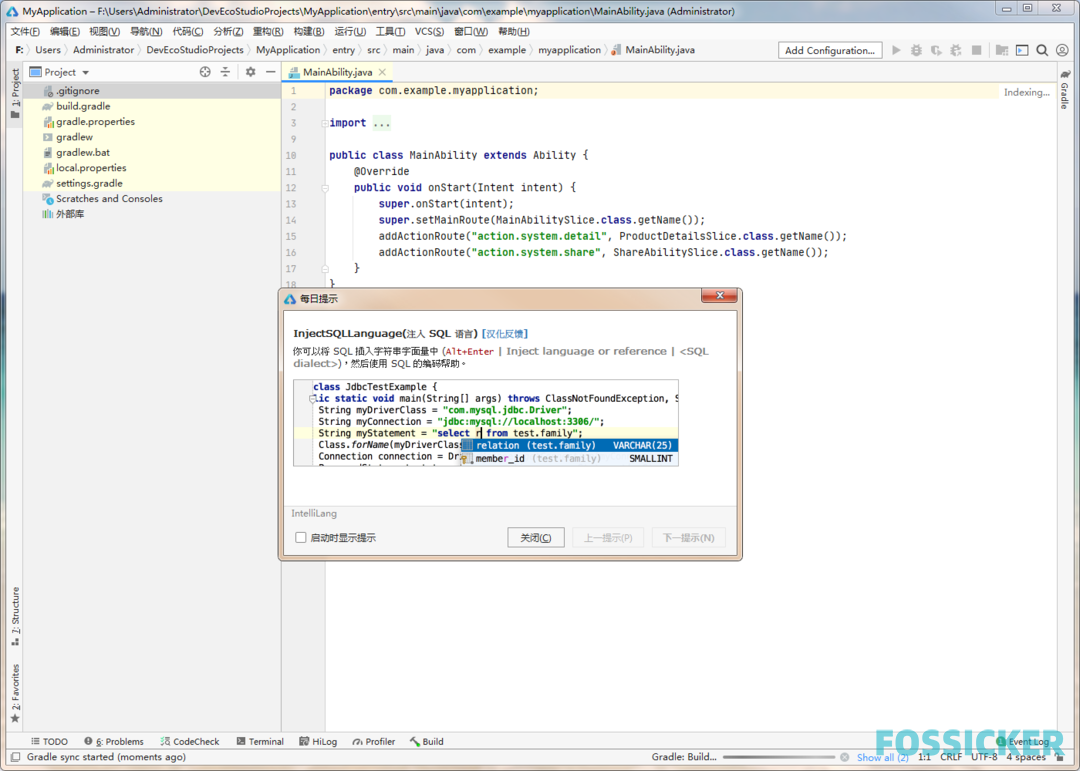Click the Run (play) toolbar icon

896,50
